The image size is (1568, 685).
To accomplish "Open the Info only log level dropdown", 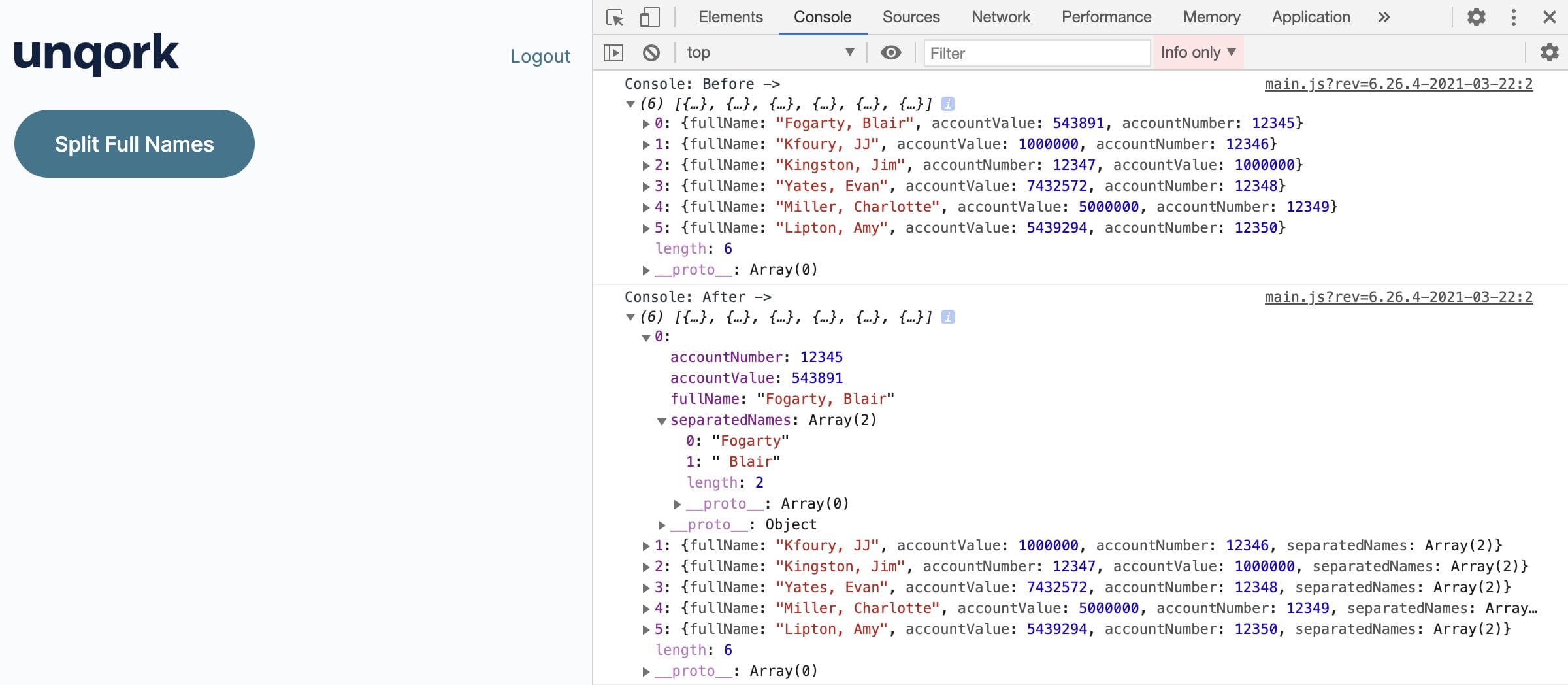I will (1198, 52).
